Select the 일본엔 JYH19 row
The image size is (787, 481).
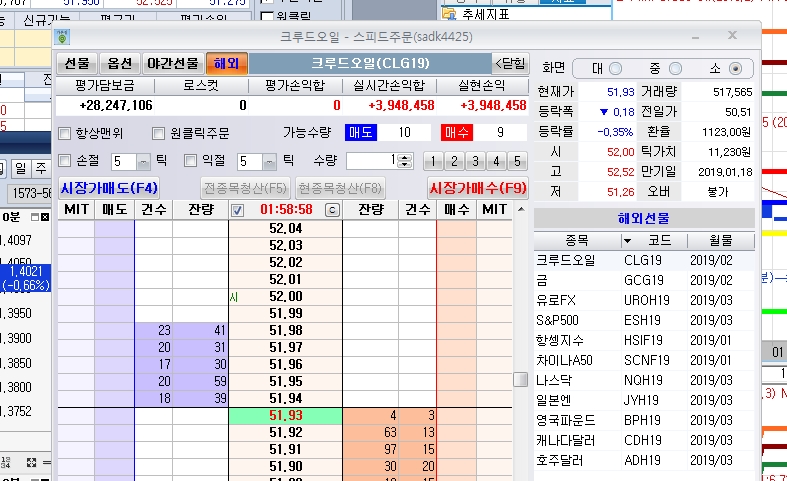click(644, 401)
